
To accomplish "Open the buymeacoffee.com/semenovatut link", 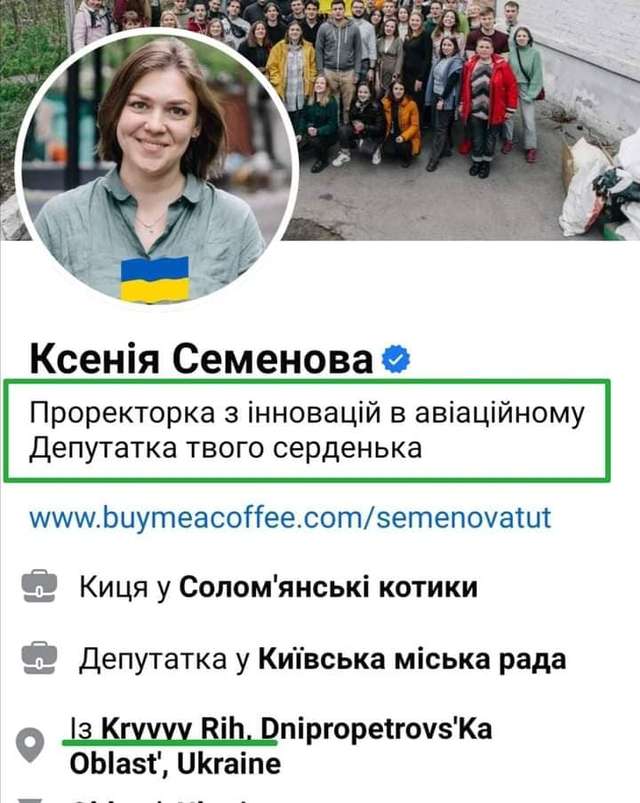I will point(290,518).
